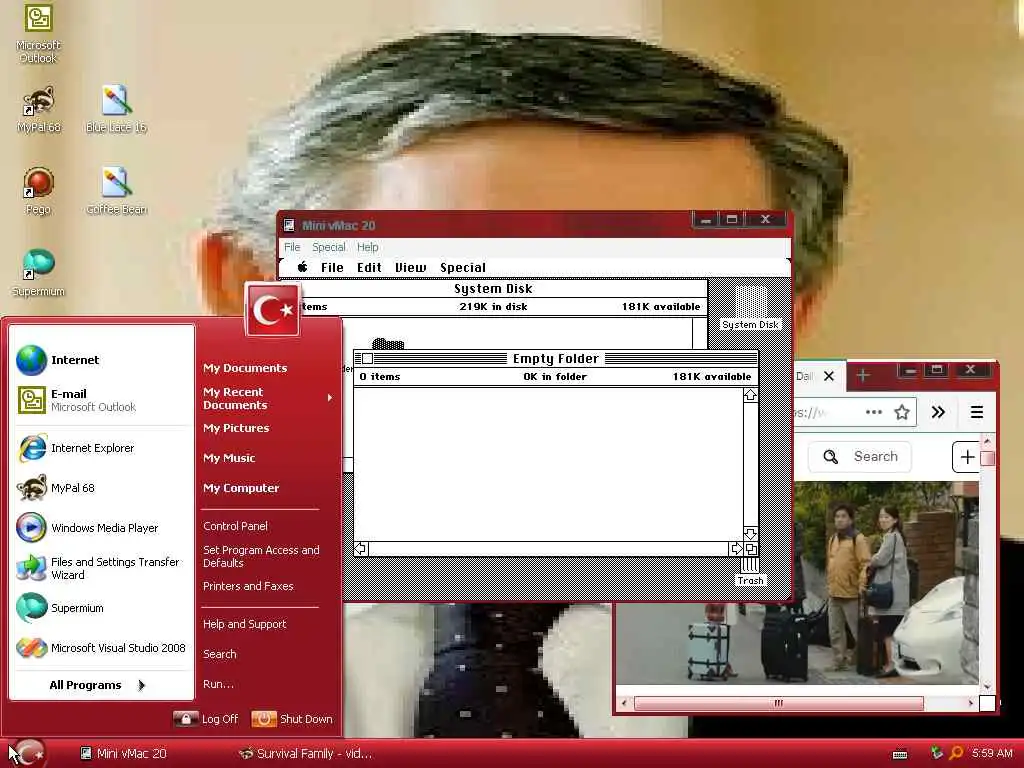1024x768 pixels.
Task: Bookmark page with star icon in browser
Action: (x=902, y=412)
